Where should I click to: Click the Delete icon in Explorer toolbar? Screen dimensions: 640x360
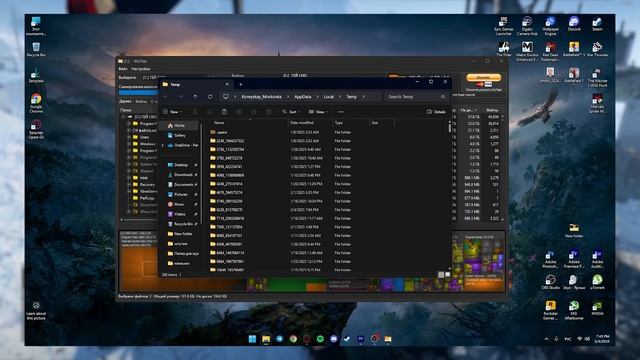(x=269, y=112)
